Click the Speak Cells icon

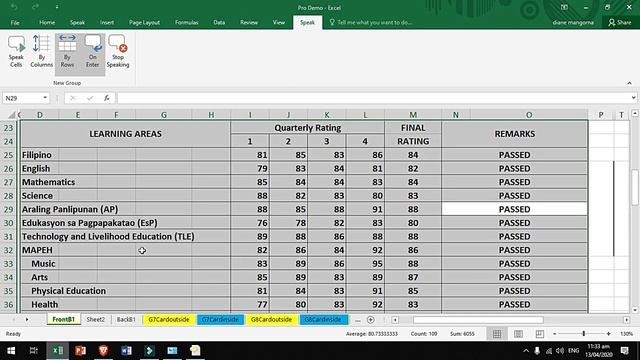click(x=16, y=51)
